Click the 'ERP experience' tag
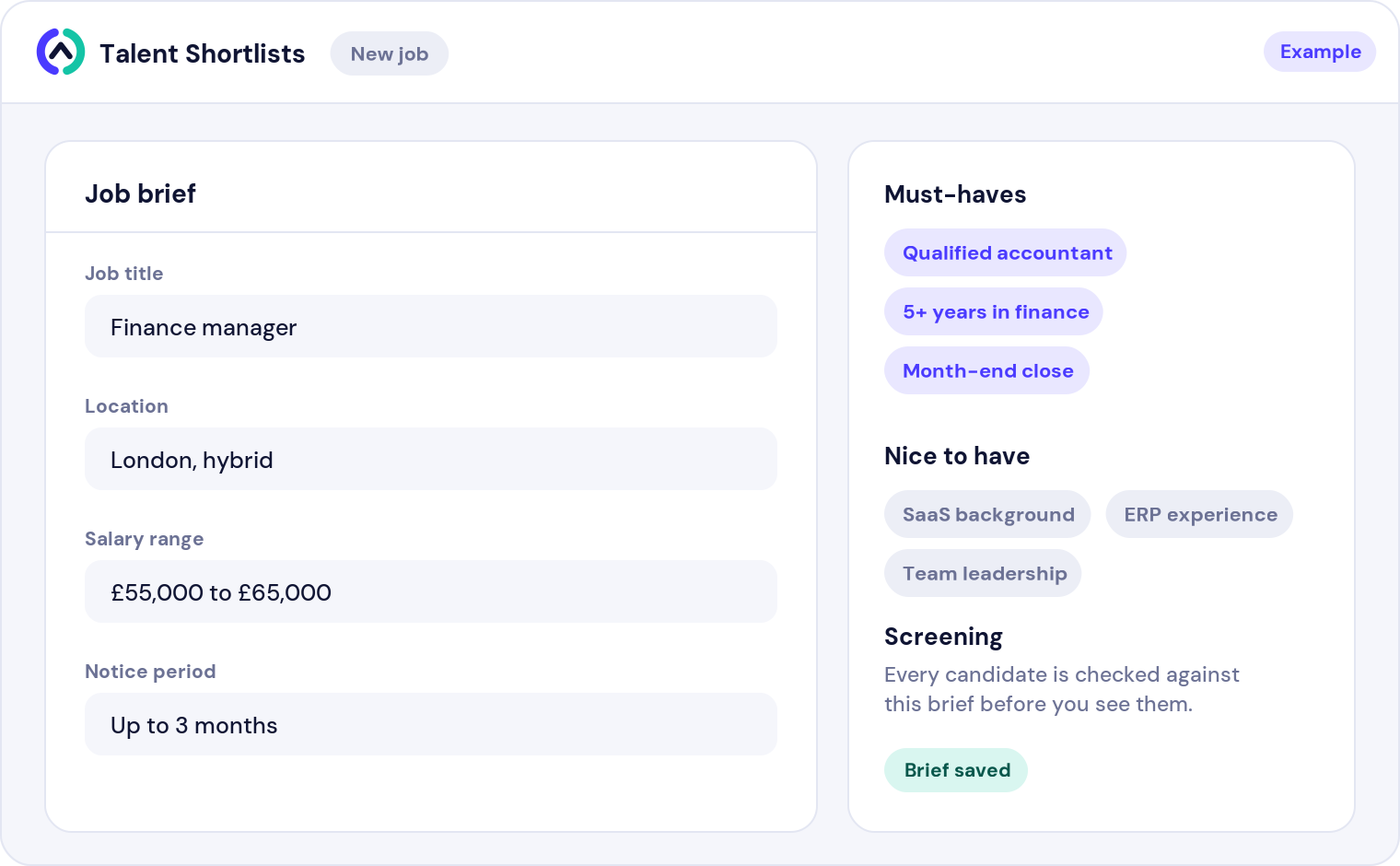 [x=1199, y=514]
